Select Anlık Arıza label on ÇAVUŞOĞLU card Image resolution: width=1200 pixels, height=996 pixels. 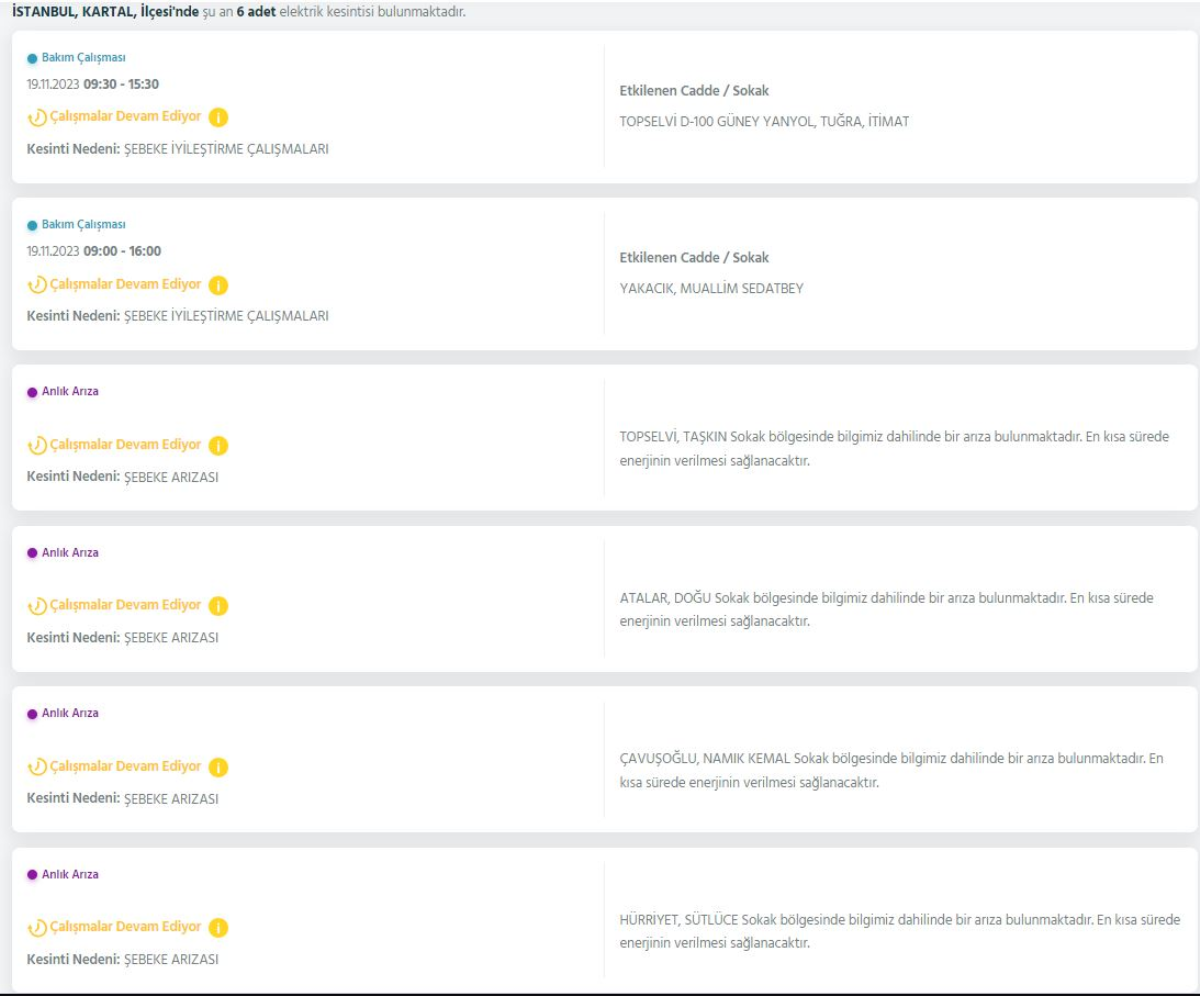point(70,714)
